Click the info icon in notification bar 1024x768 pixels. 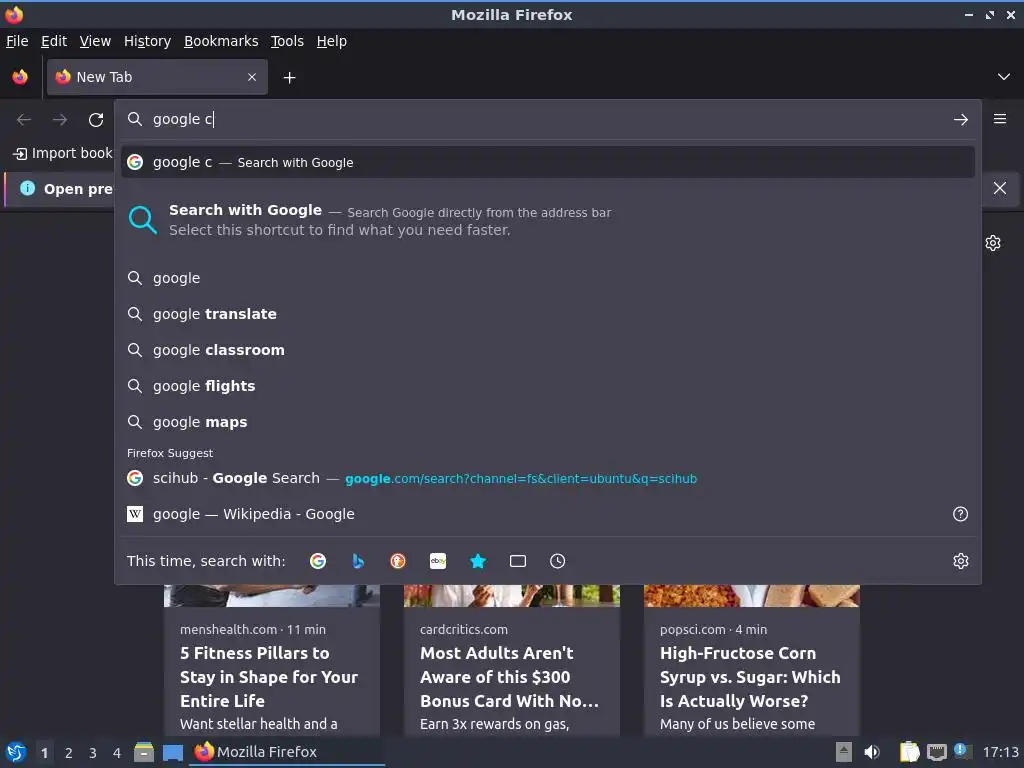coord(27,188)
